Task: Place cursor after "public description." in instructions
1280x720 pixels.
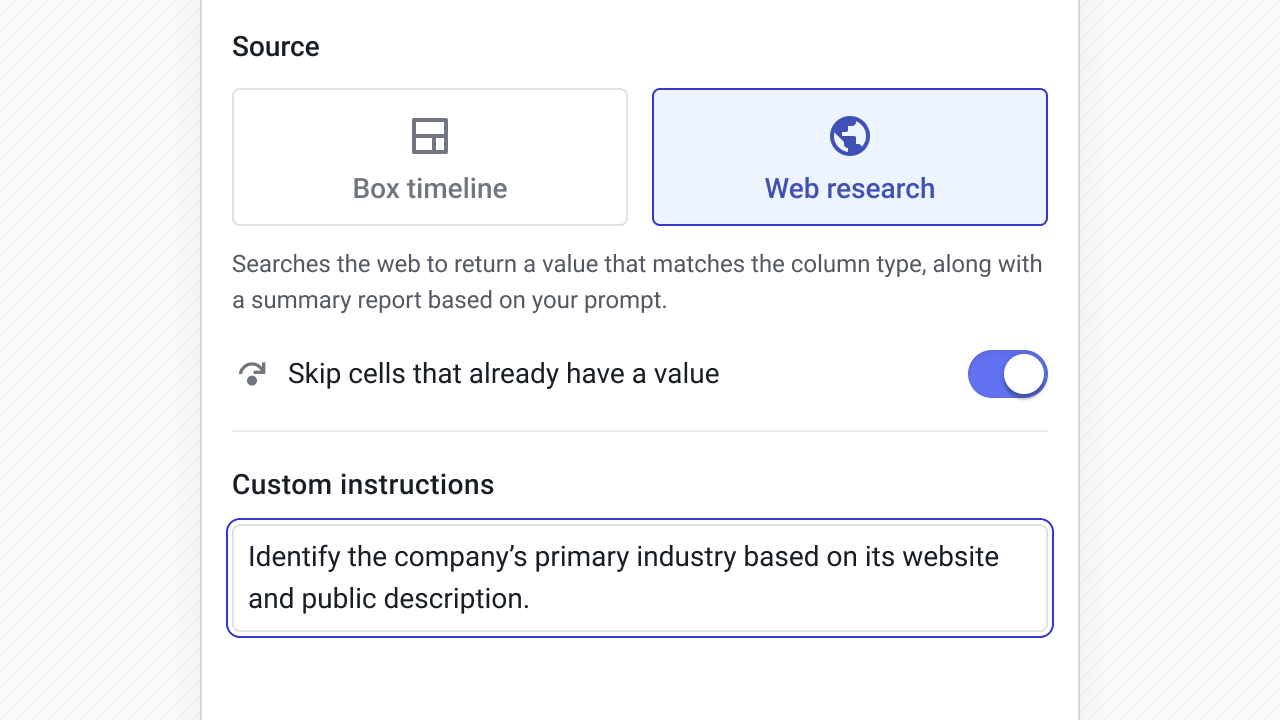Action: pyautogui.click(x=531, y=599)
